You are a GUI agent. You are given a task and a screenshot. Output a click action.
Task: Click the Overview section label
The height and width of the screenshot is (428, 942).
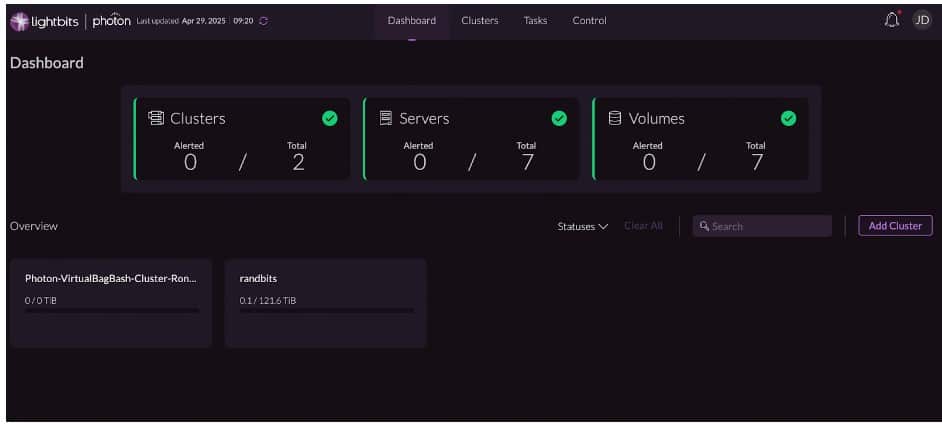click(34, 226)
